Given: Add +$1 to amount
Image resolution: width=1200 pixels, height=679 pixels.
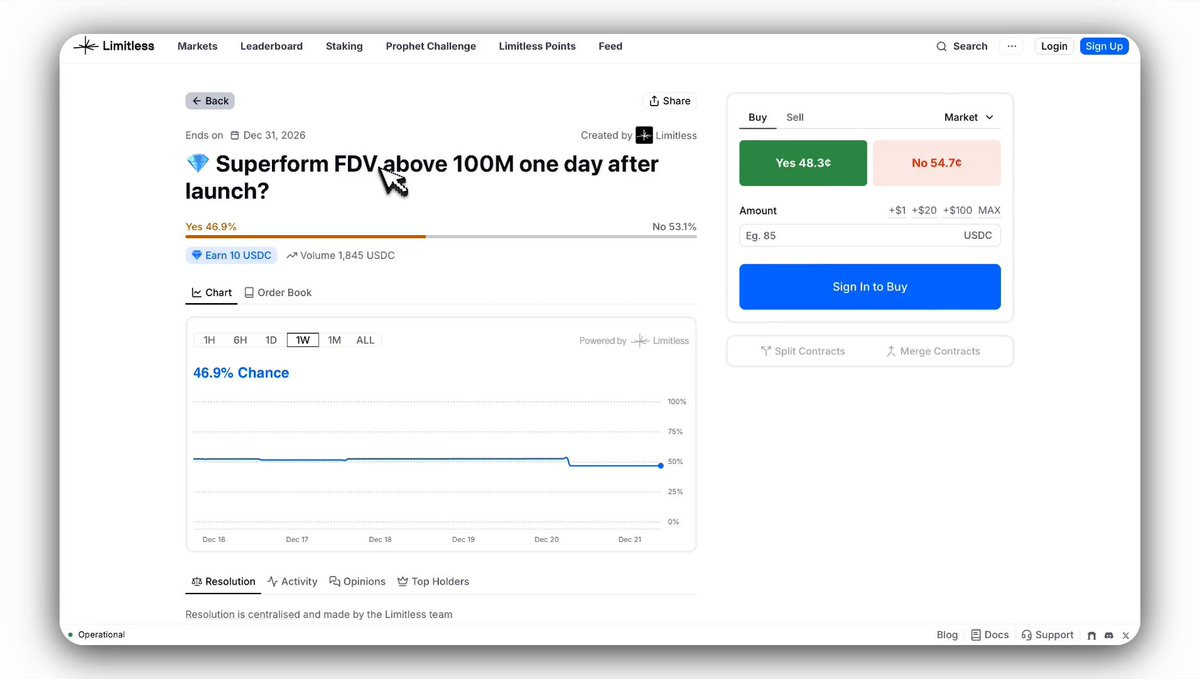Looking at the screenshot, I should click(x=897, y=211).
